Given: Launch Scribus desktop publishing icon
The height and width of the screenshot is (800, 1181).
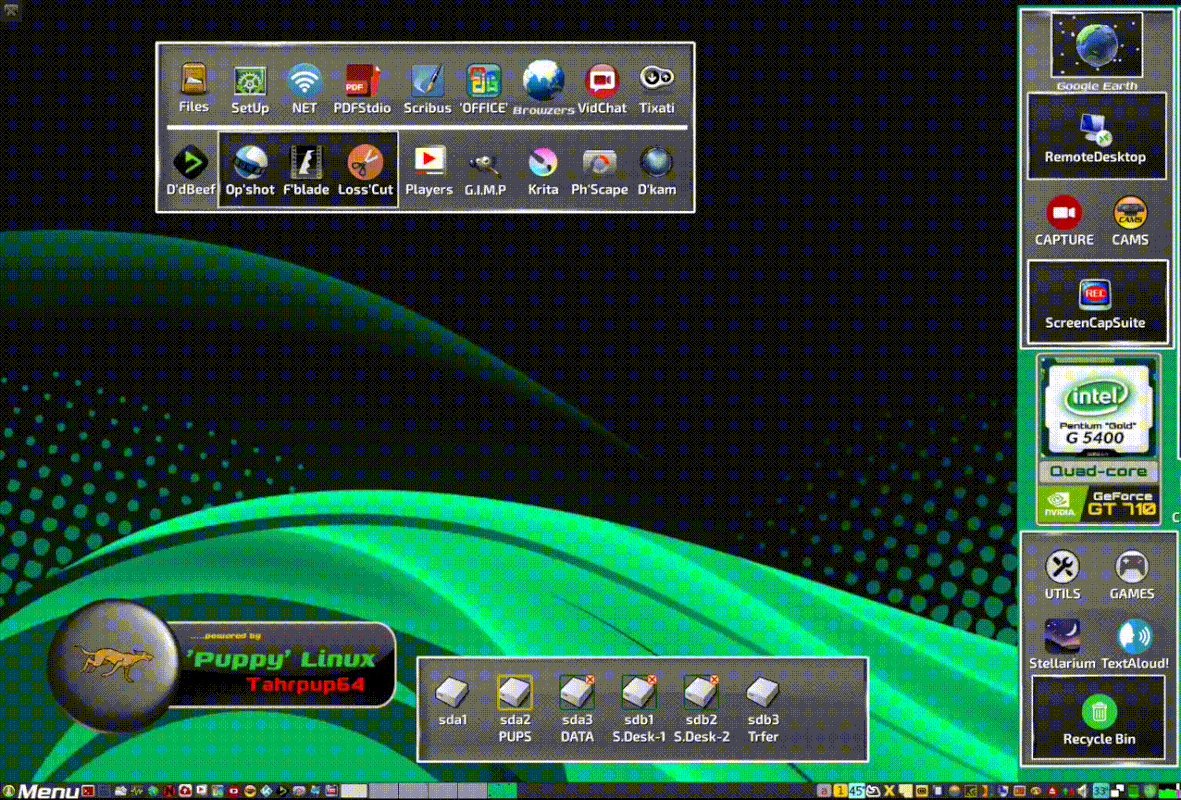Looking at the screenshot, I should coord(427,81).
